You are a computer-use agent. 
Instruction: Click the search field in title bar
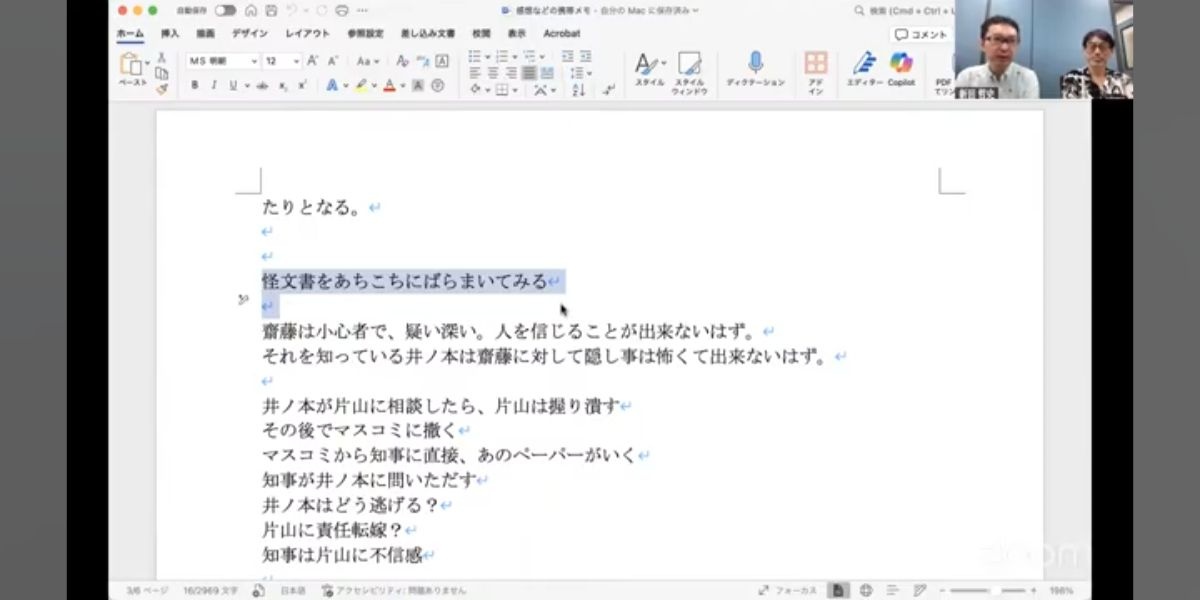coord(900,10)
